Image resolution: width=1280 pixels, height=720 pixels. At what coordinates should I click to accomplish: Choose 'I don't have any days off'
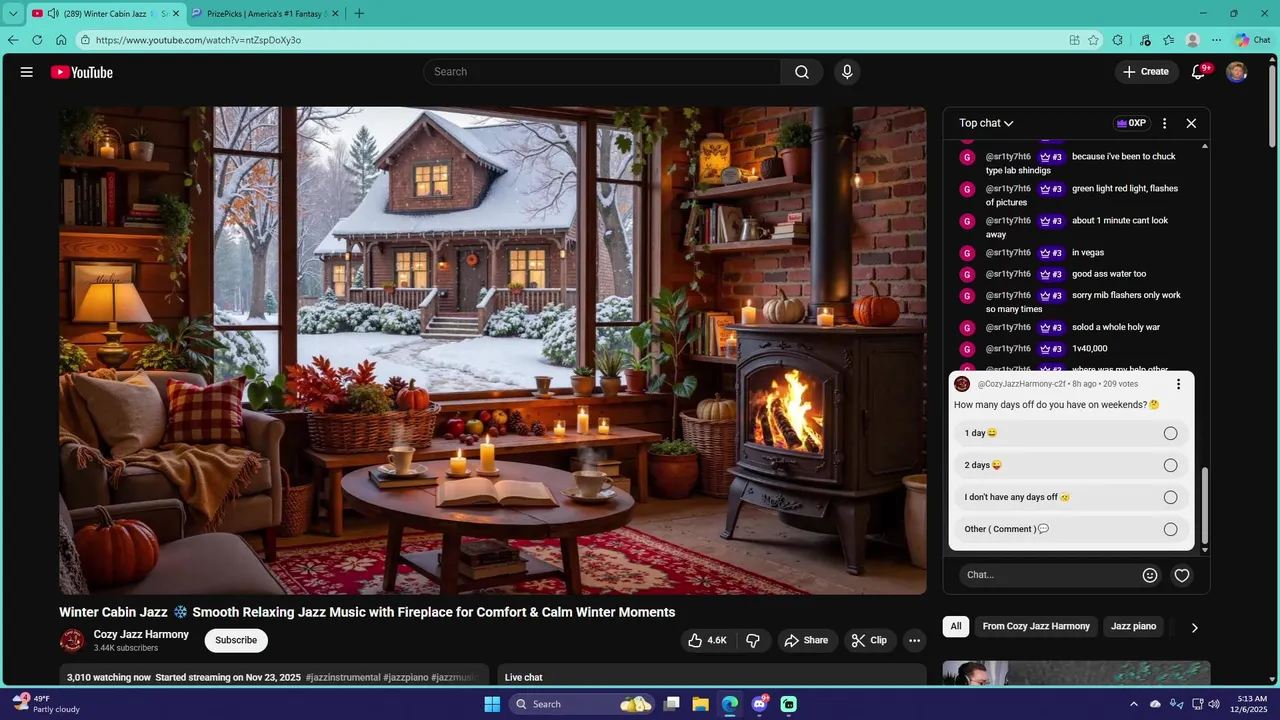point(1071,497)
